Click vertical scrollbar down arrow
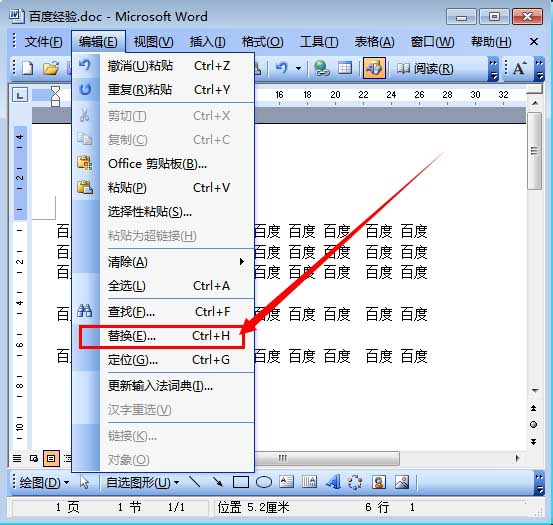Screen dimensions: 553x525 [x=535, y=390]
